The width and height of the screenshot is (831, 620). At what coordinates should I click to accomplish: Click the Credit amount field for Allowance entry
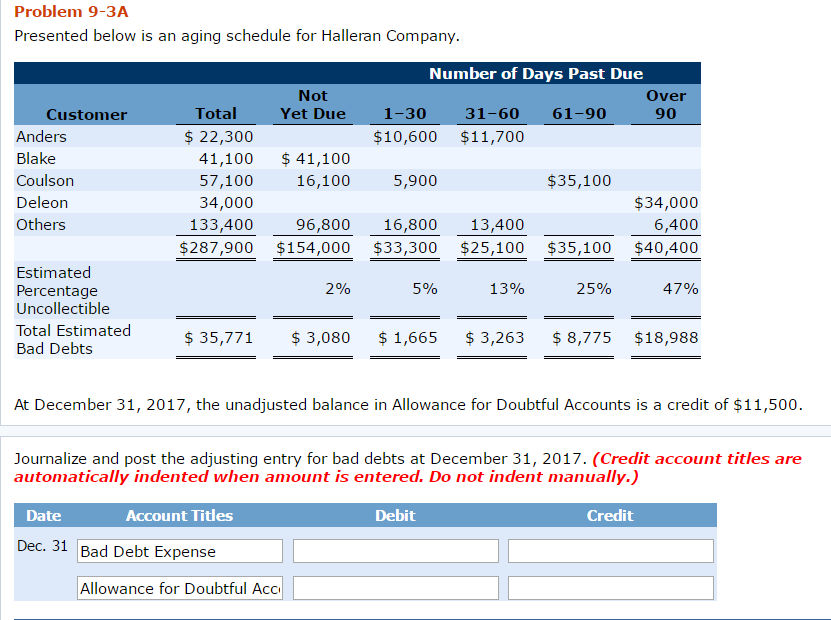(x=610, y=588)
